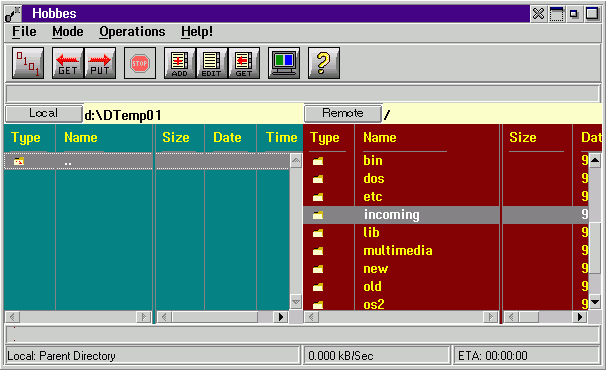Click the monitor connect toolbar icon
Image resolution: width=606 pixels, height=370 pixels.
pyautogui.click(x=284, y=63)
